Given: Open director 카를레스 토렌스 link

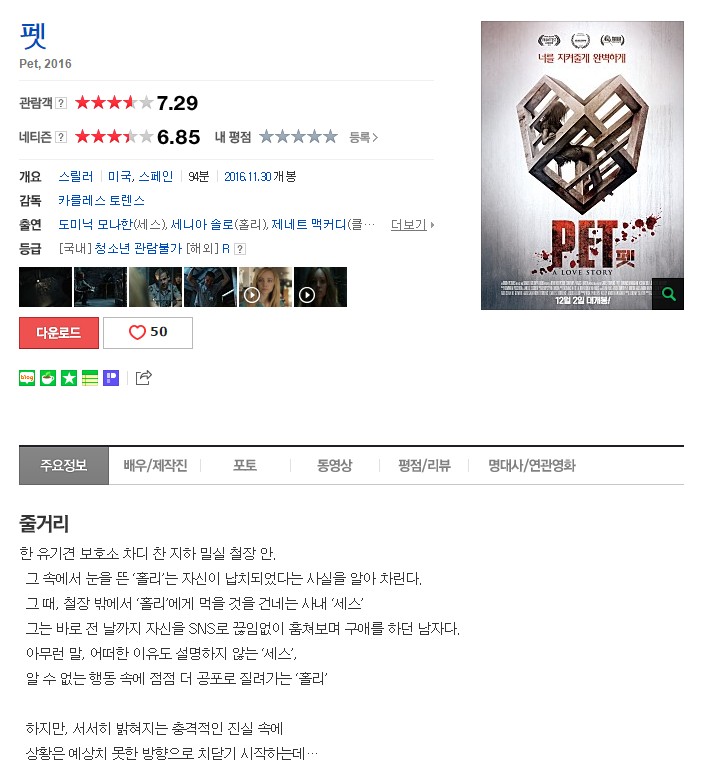Looking at the screenshot, I should (x=101, y=200).
